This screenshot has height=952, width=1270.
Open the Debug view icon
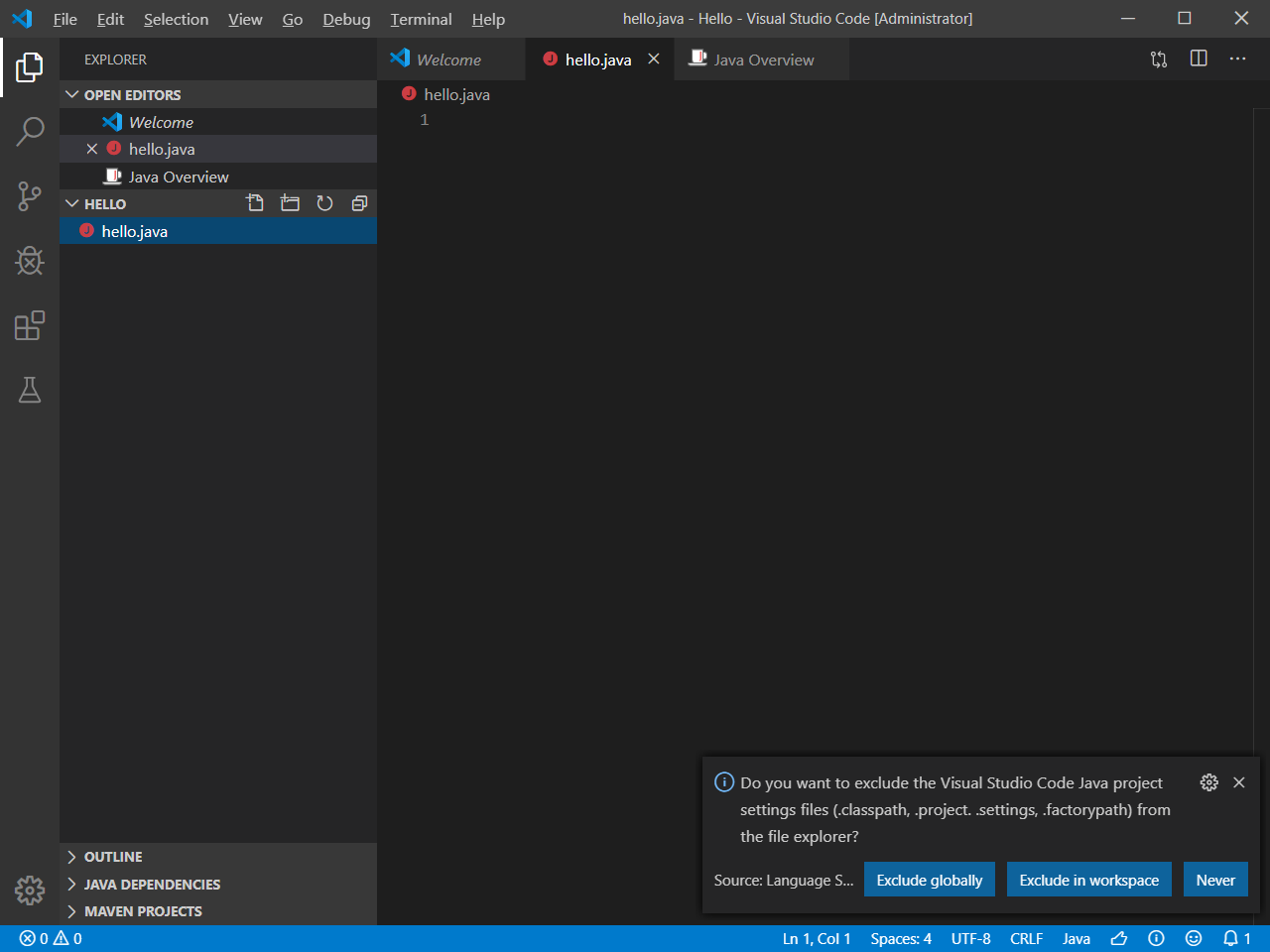30,261
